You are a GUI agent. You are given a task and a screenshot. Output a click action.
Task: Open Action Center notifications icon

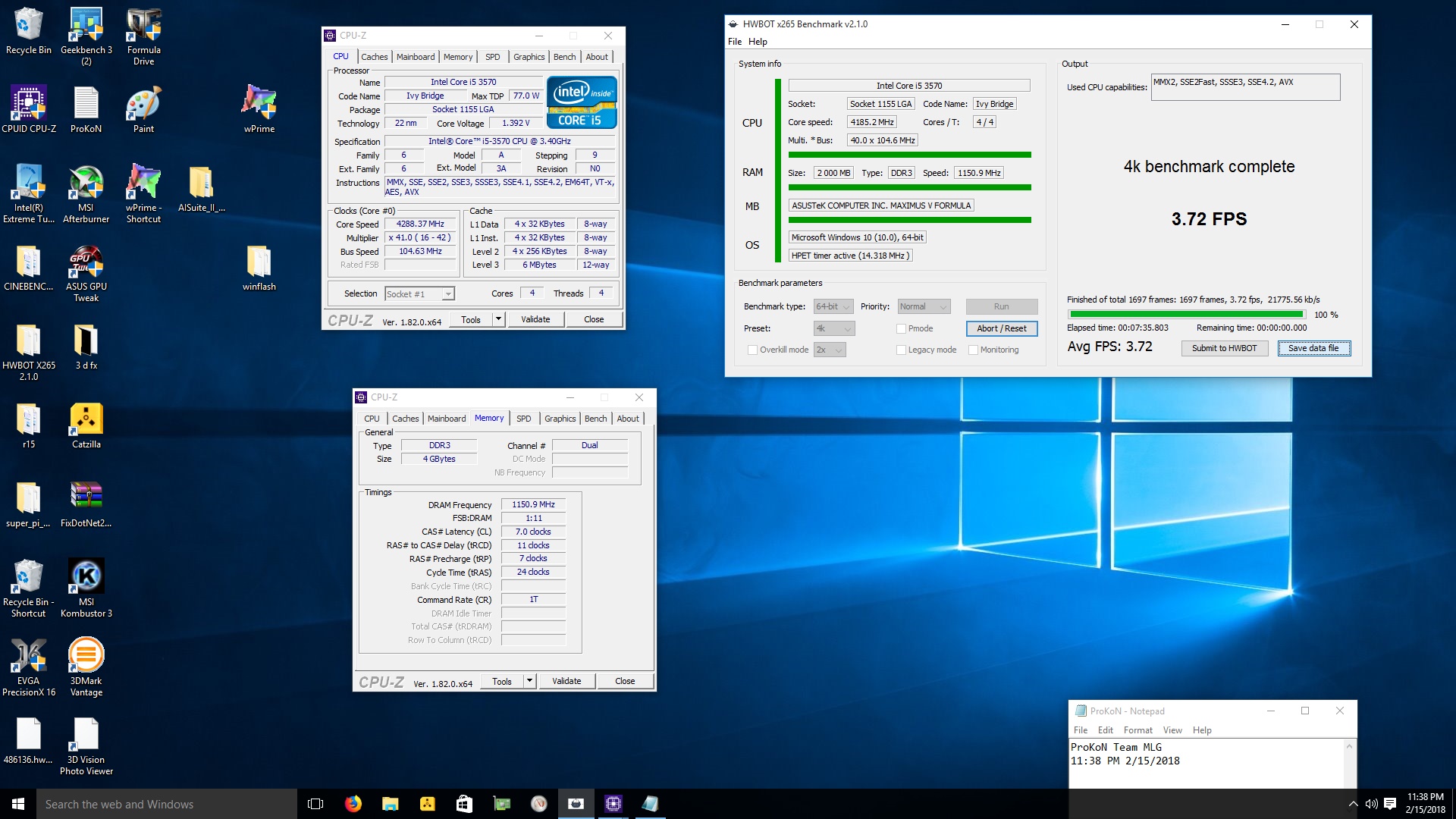(x=1390, y=804)
